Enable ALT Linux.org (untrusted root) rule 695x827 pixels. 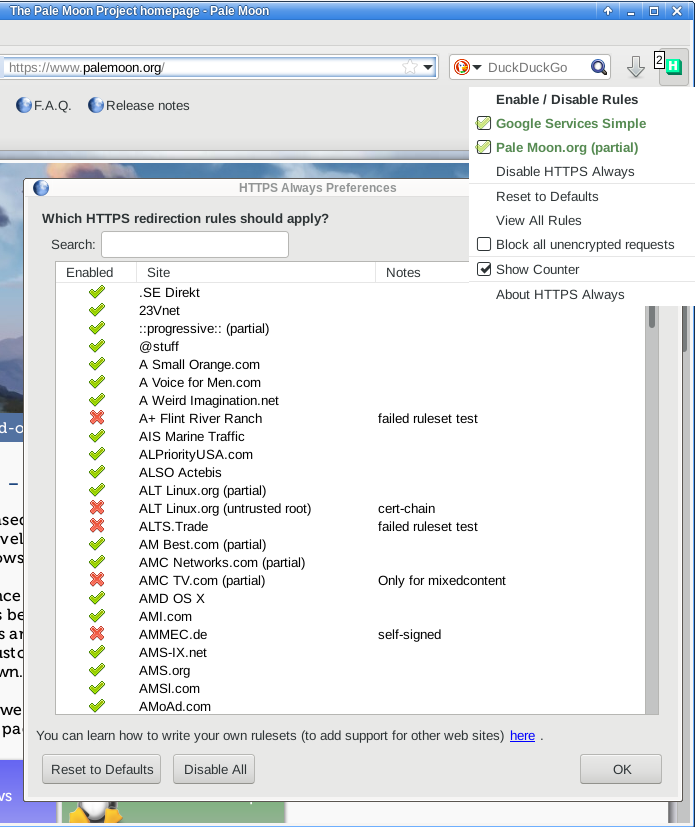[96, 508]
